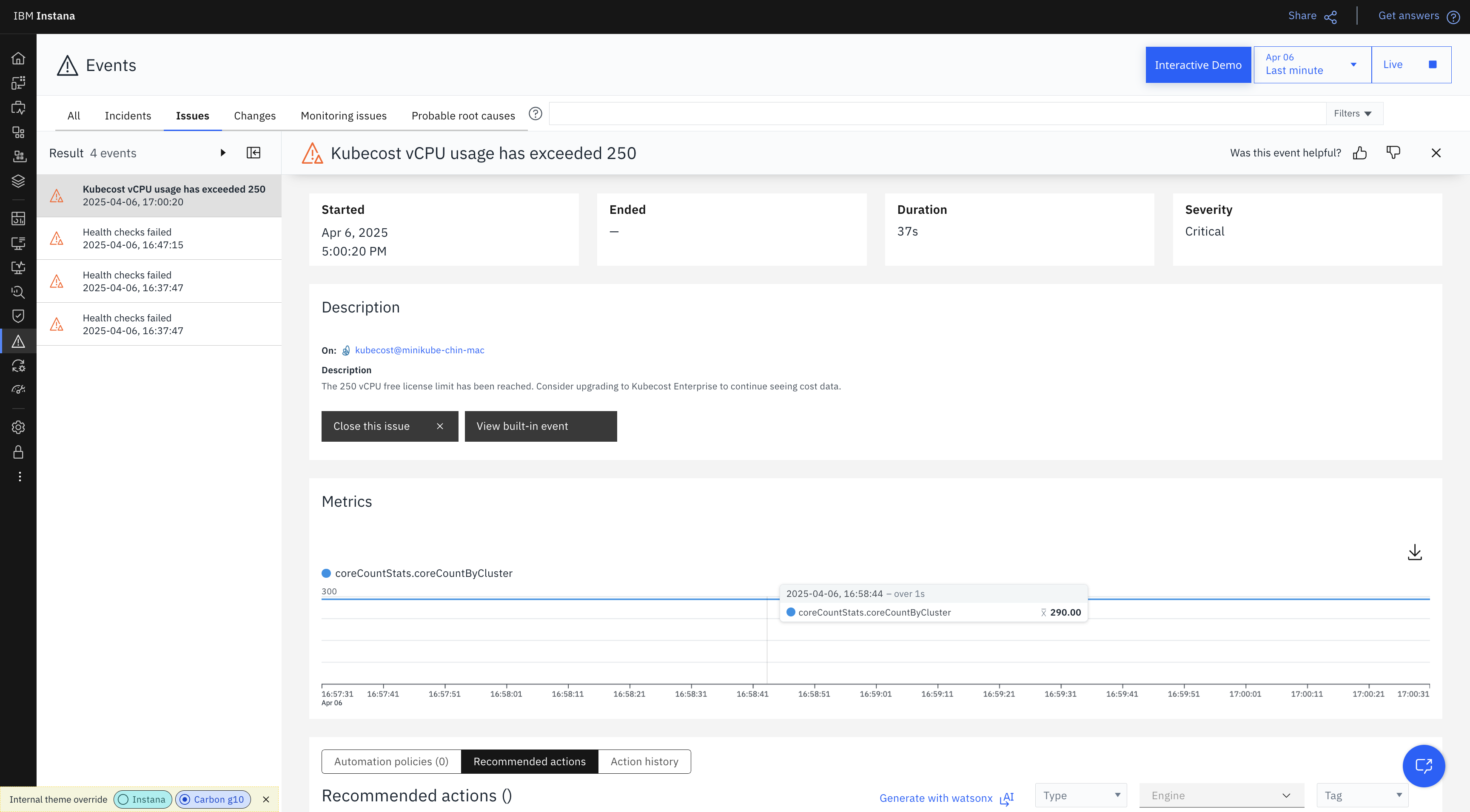
Task: Open the Home icon in sidebar
Action: (18, 58)
